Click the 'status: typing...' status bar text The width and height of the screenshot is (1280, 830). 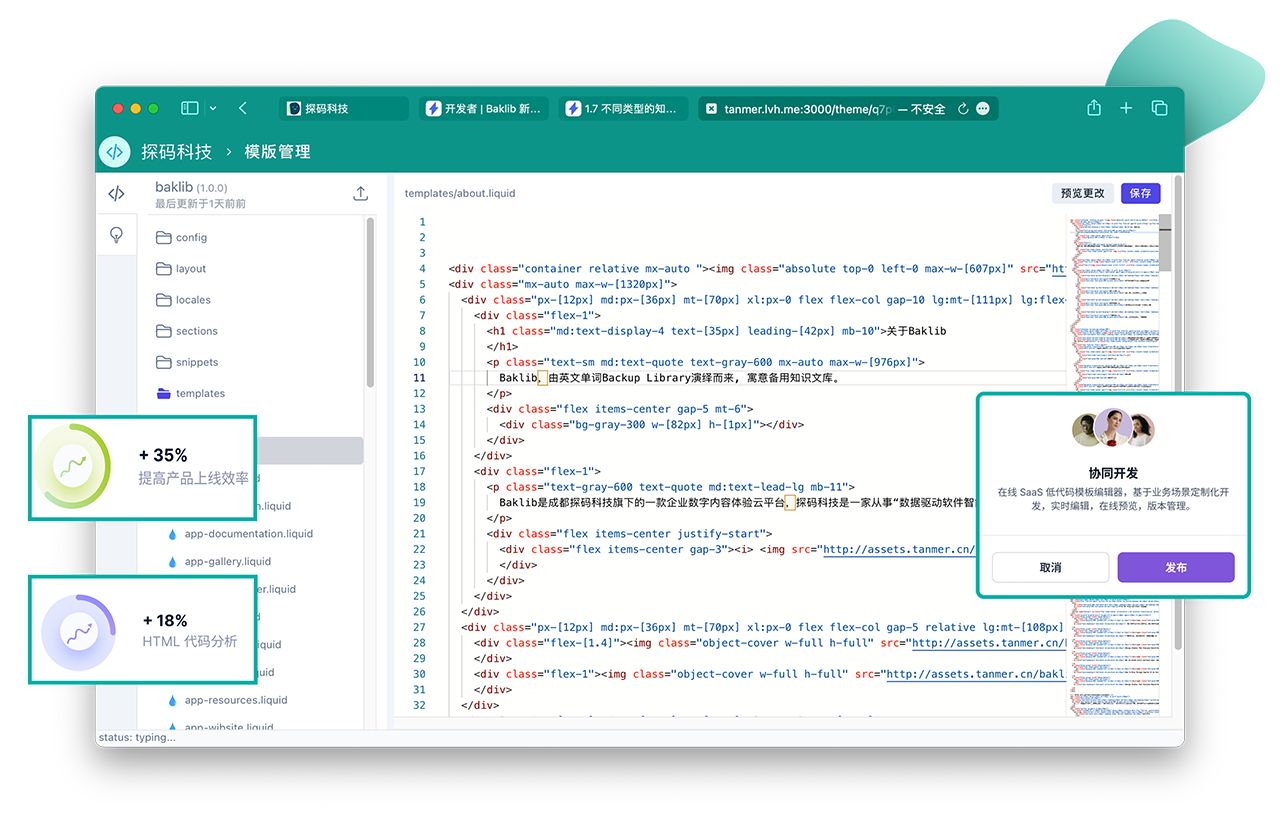click(x=137, y=738)
